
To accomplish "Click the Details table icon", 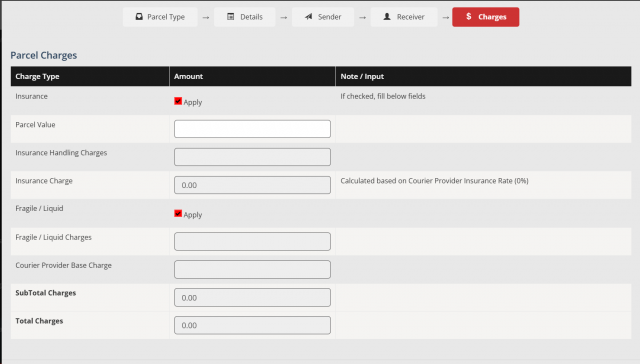I will [231, 17].
